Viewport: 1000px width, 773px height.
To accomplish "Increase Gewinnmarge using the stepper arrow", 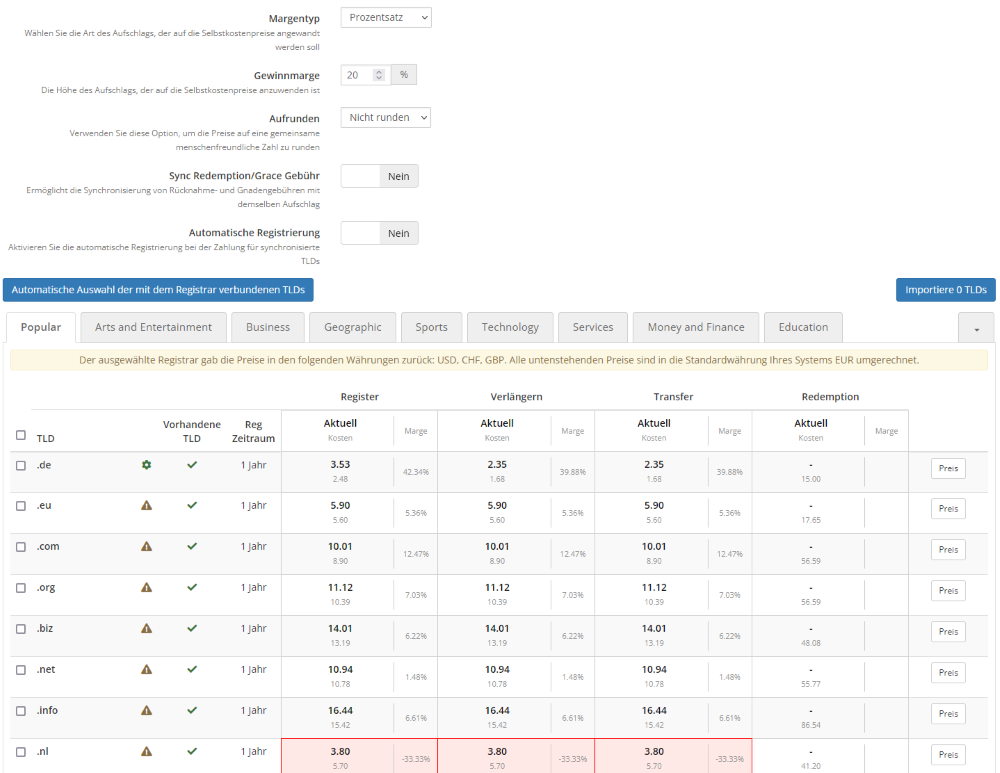I will coord(377,69).
